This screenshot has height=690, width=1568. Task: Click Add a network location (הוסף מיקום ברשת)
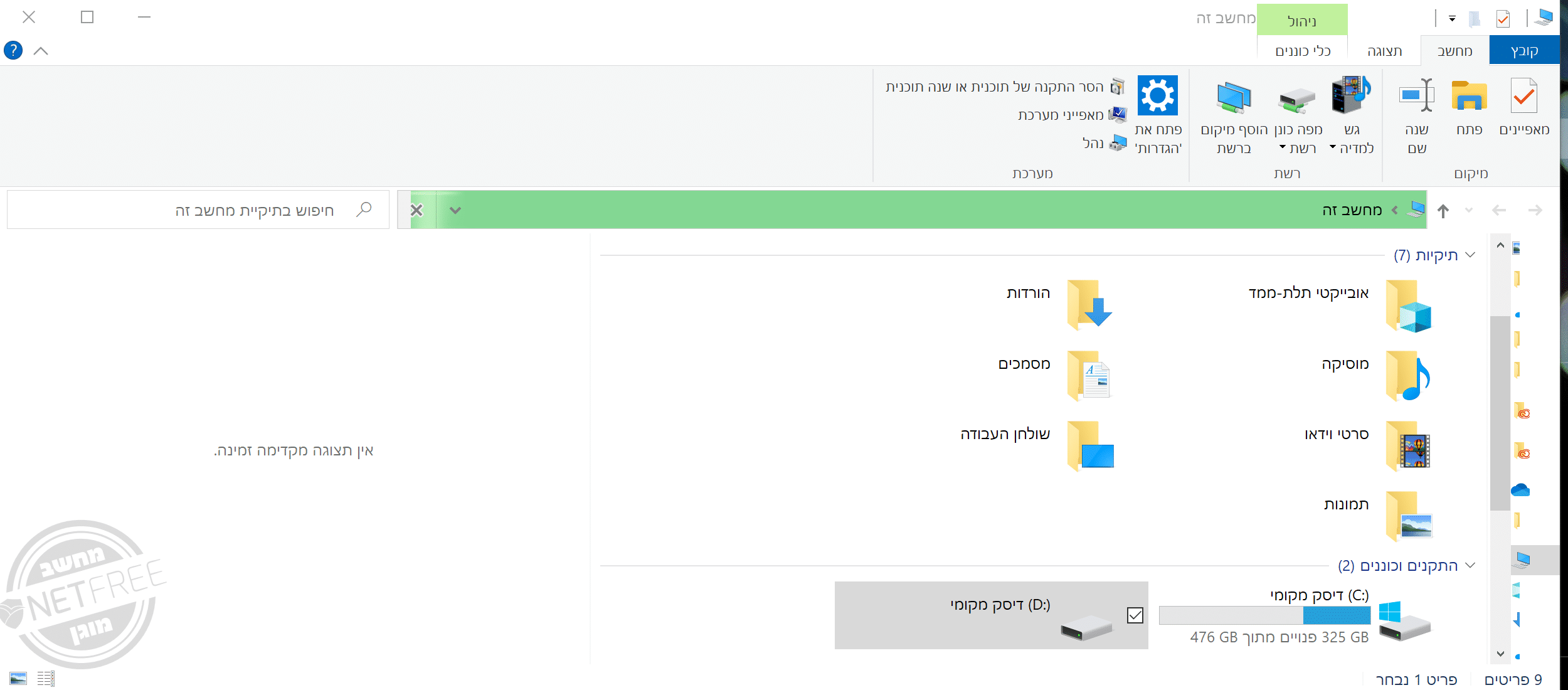tap(1234, 98)
